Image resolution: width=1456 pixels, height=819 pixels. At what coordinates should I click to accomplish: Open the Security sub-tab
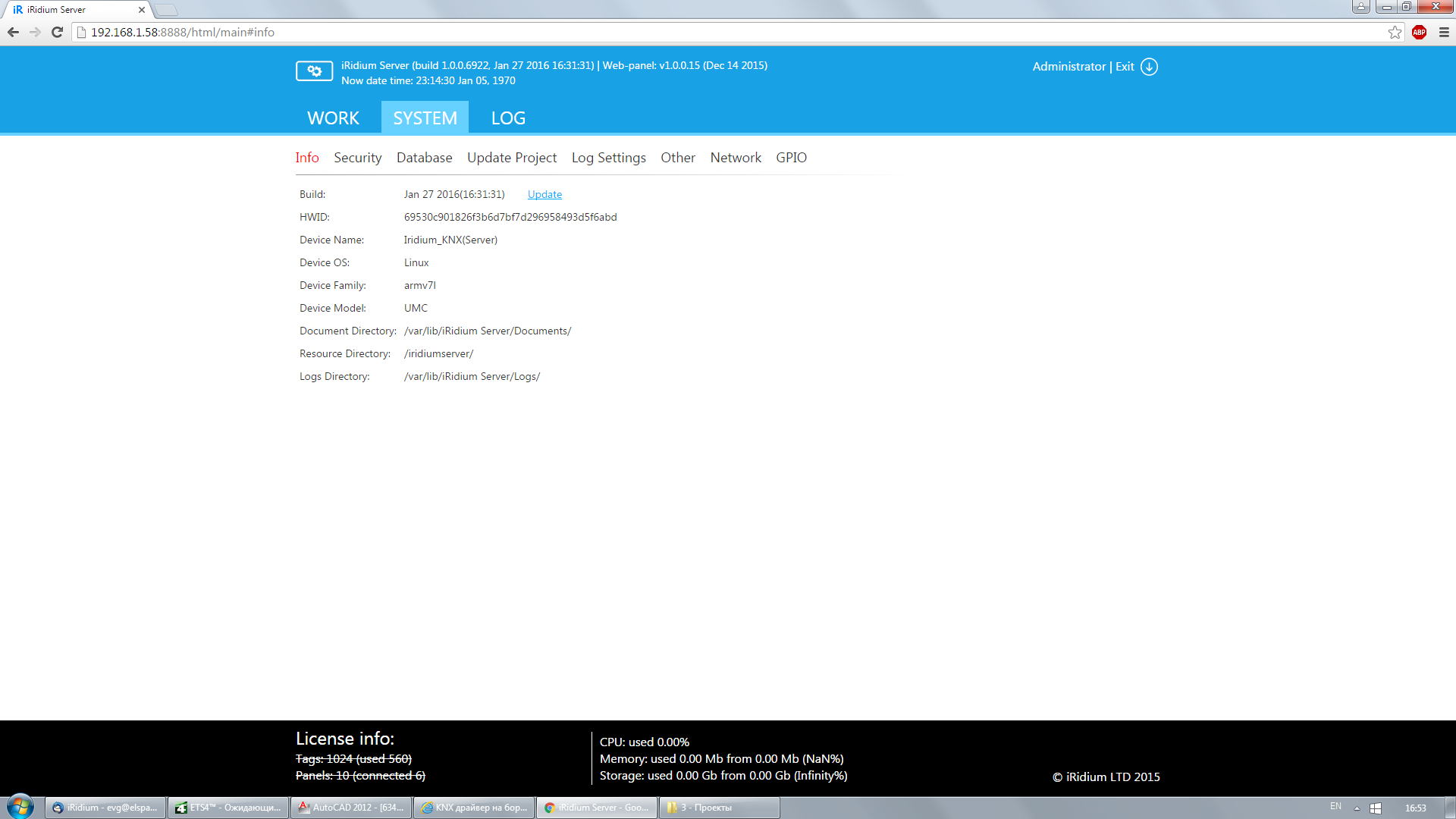pos(358,158)
